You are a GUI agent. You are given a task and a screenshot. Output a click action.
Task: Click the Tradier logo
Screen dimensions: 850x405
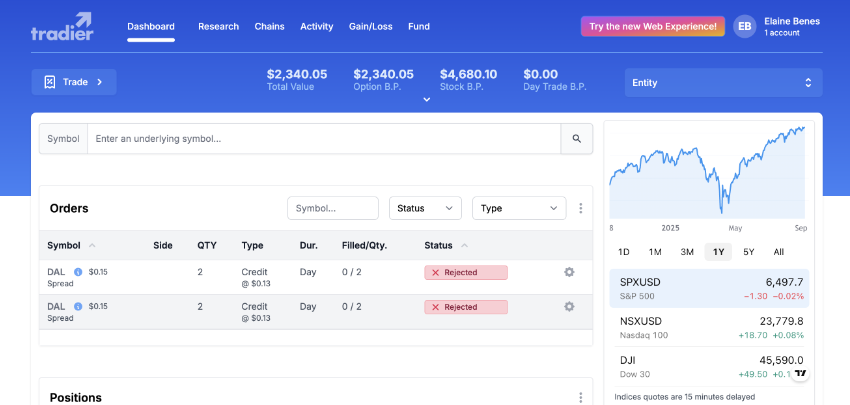[62, 26]
